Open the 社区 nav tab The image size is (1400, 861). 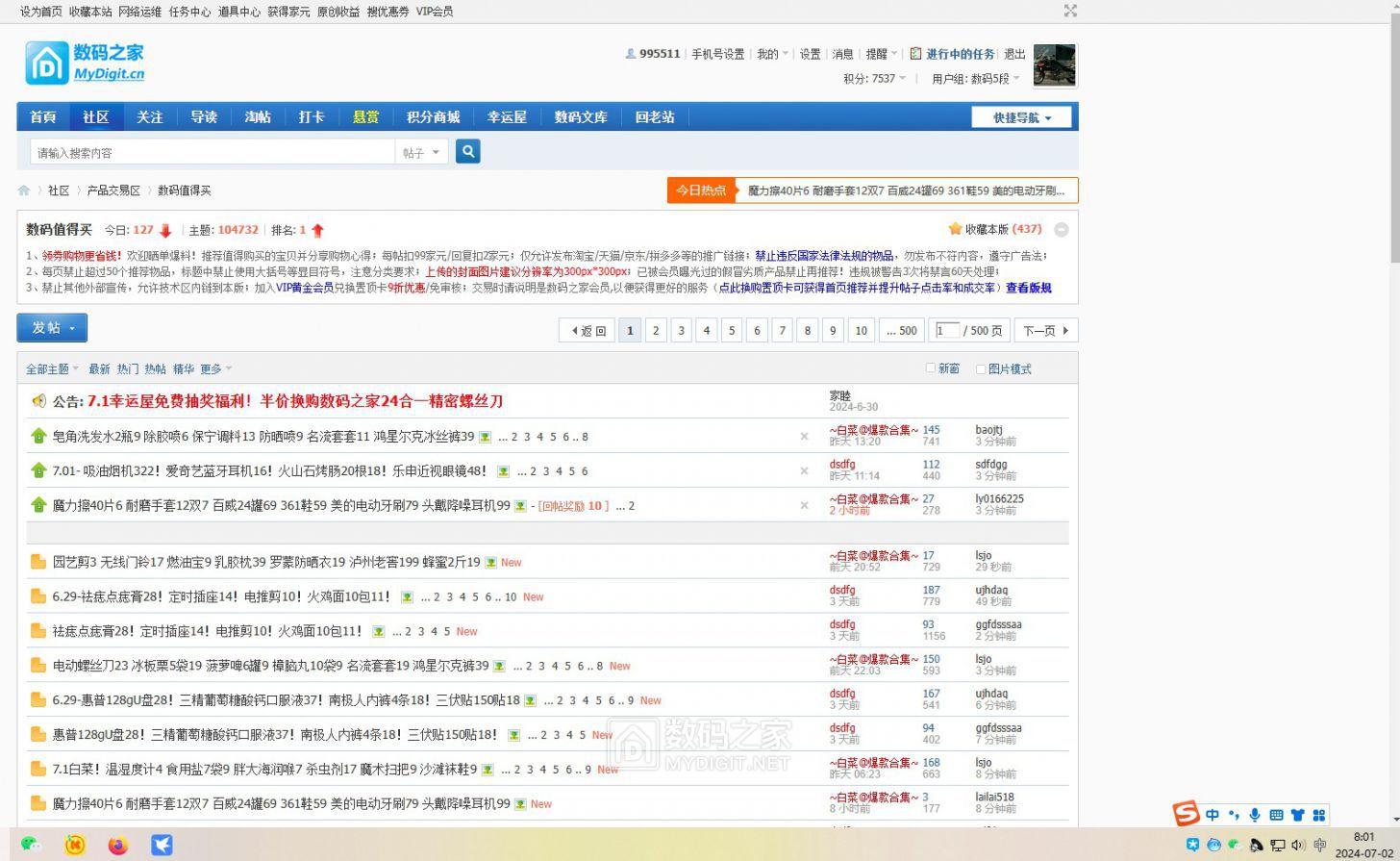click(95, 116)
